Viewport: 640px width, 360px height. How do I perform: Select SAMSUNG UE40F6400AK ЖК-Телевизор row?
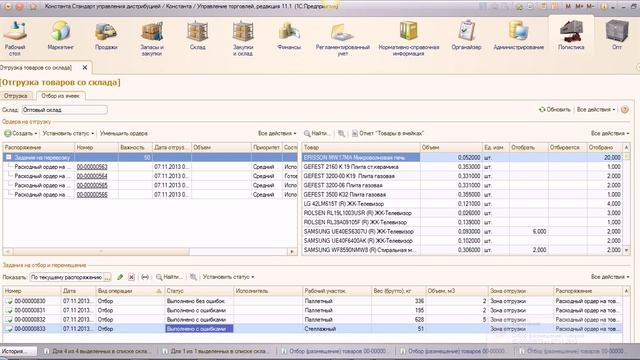462,241
